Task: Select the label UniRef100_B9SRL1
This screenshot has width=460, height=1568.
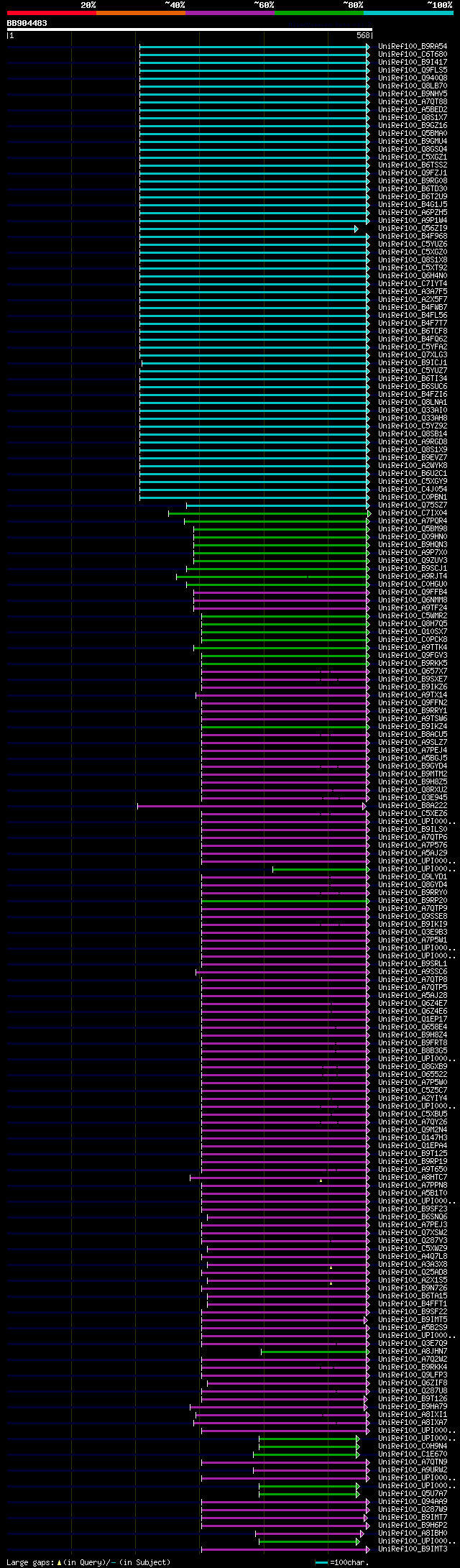Action: (413, 964)
